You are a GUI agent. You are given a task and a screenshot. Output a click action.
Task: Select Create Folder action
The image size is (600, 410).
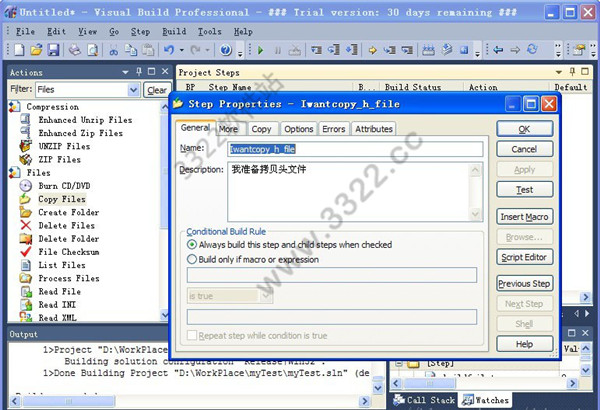68,212
